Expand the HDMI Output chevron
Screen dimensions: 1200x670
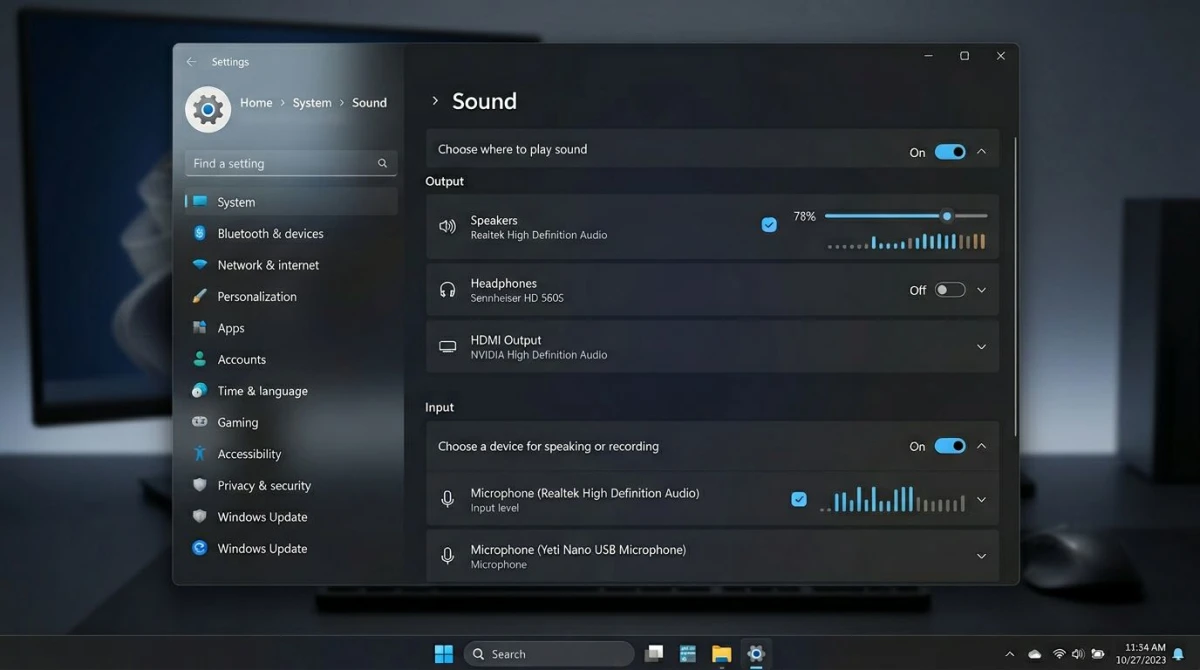981,347
